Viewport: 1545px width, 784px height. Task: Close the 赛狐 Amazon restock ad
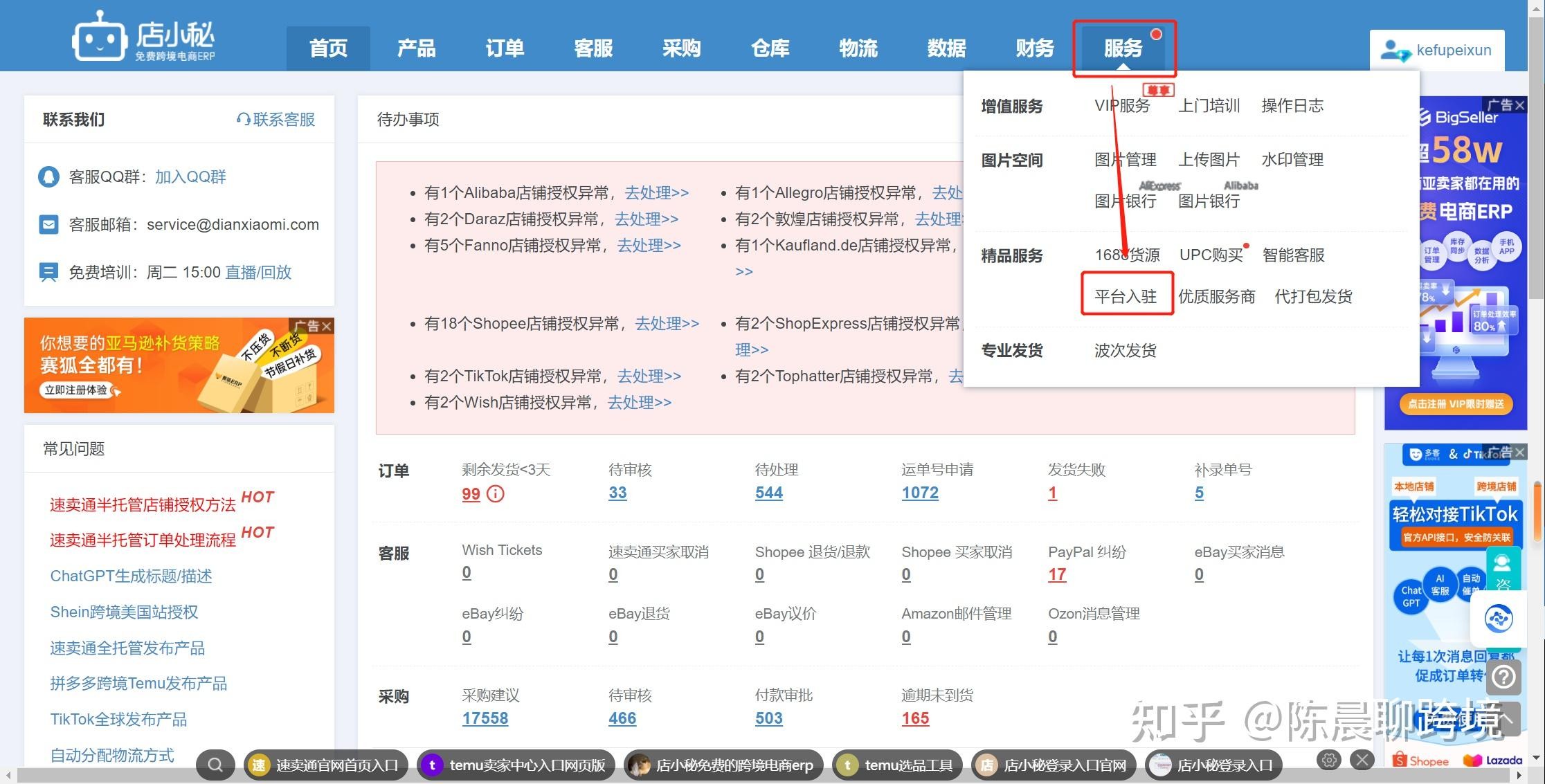[327, 326]
